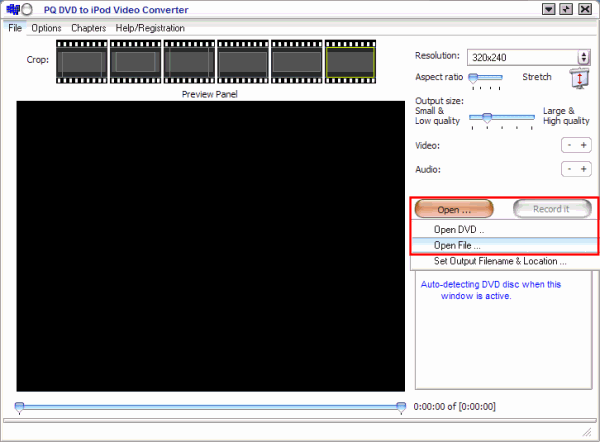Image resolution: width=600 pixels, height=442 pixels.
Task: Select the third crop filmstrip preset
Action: [x=189, y=62]
